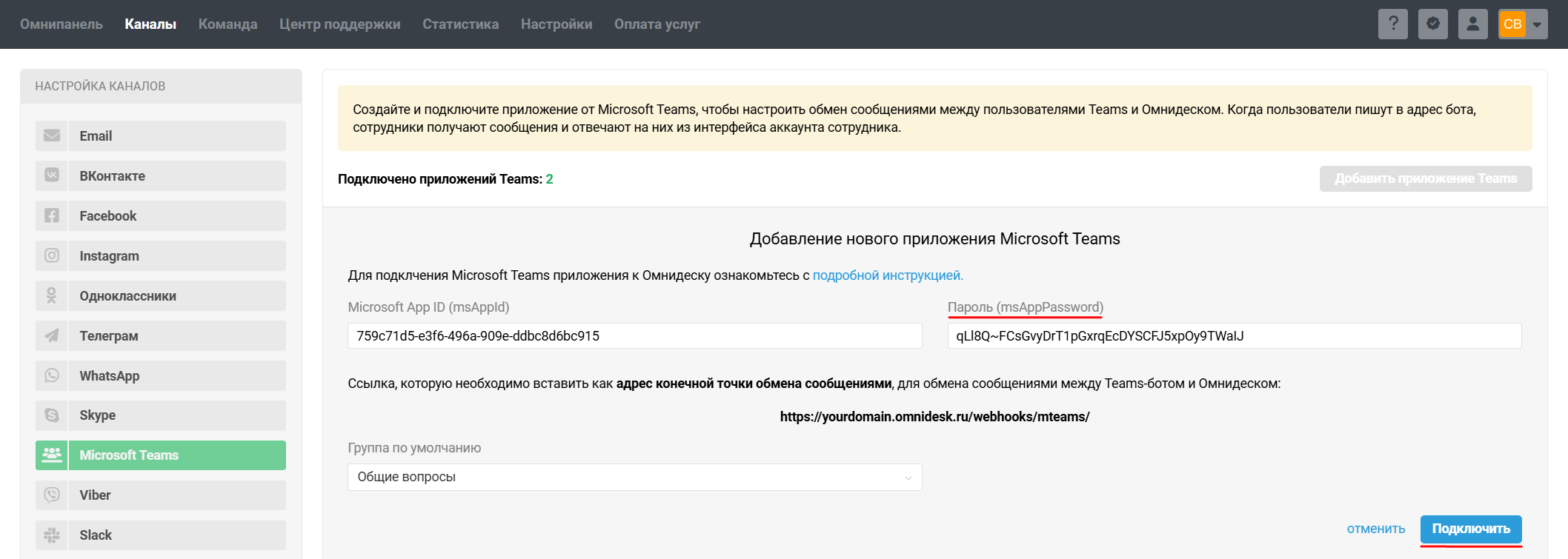Screen dimensions: 1568x559
Task: Click the Instagram camera icon
Action: (x=52, y=255)
